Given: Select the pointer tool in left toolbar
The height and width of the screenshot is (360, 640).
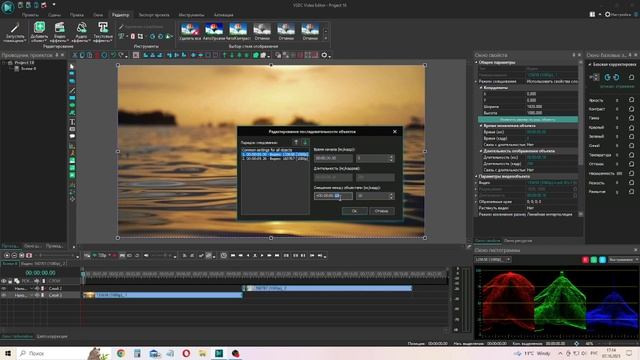Looking at the screenshot, I should tap(72, 66).
